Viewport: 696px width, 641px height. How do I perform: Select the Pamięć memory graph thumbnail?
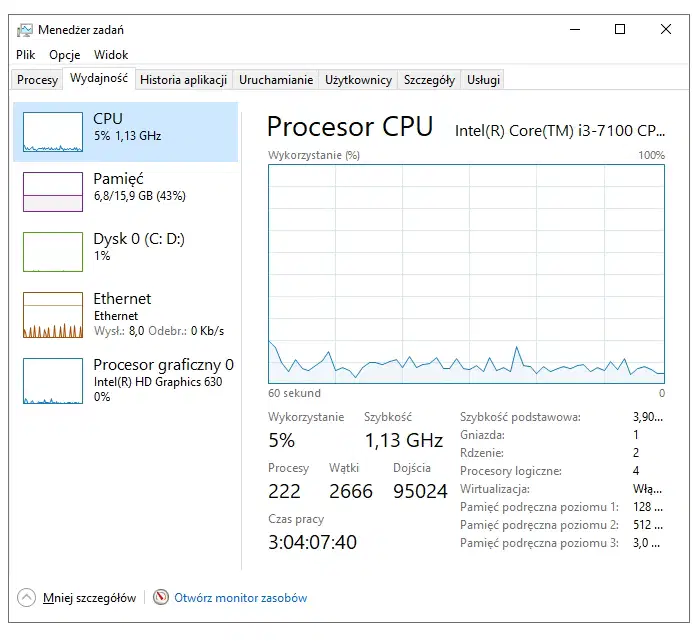[53, 192]
